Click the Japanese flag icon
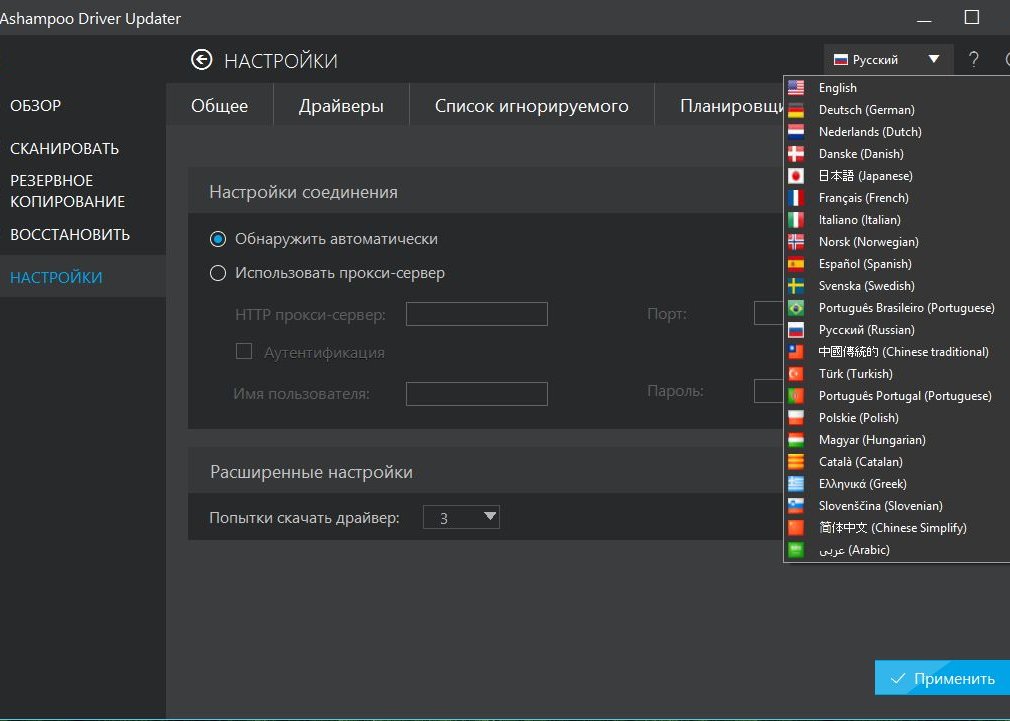 796,175
